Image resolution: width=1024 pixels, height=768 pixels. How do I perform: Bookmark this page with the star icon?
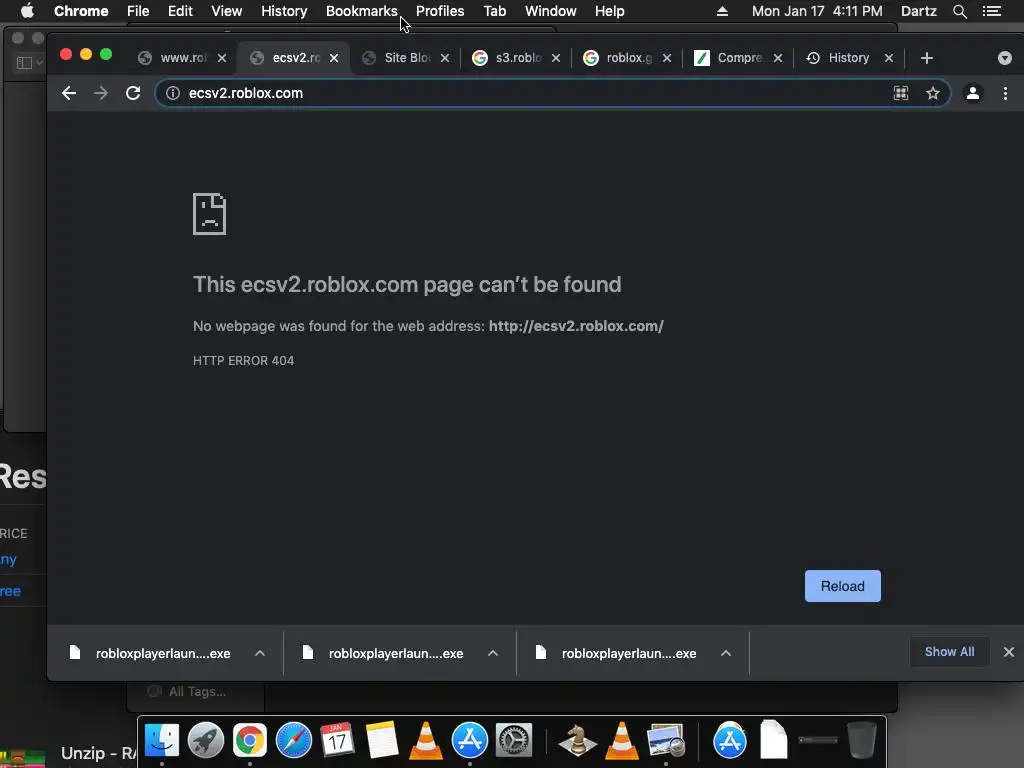click(x=933, y=93)
